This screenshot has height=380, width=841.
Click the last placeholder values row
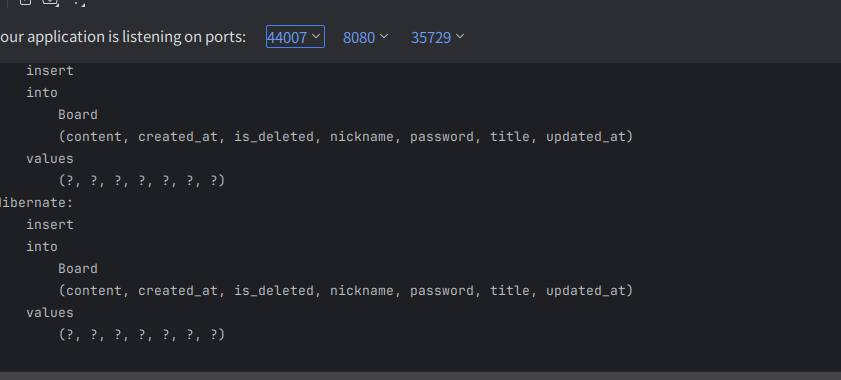point(142,334)
